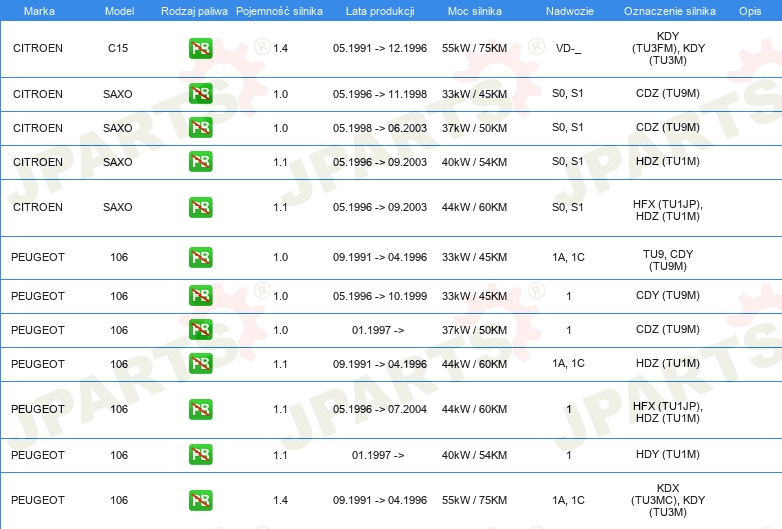Select the Citroen Saxo 40kW / 54KM power cell
Image resolution: width=782 pixels, height=529 pixels.
[x=474, y=162]
